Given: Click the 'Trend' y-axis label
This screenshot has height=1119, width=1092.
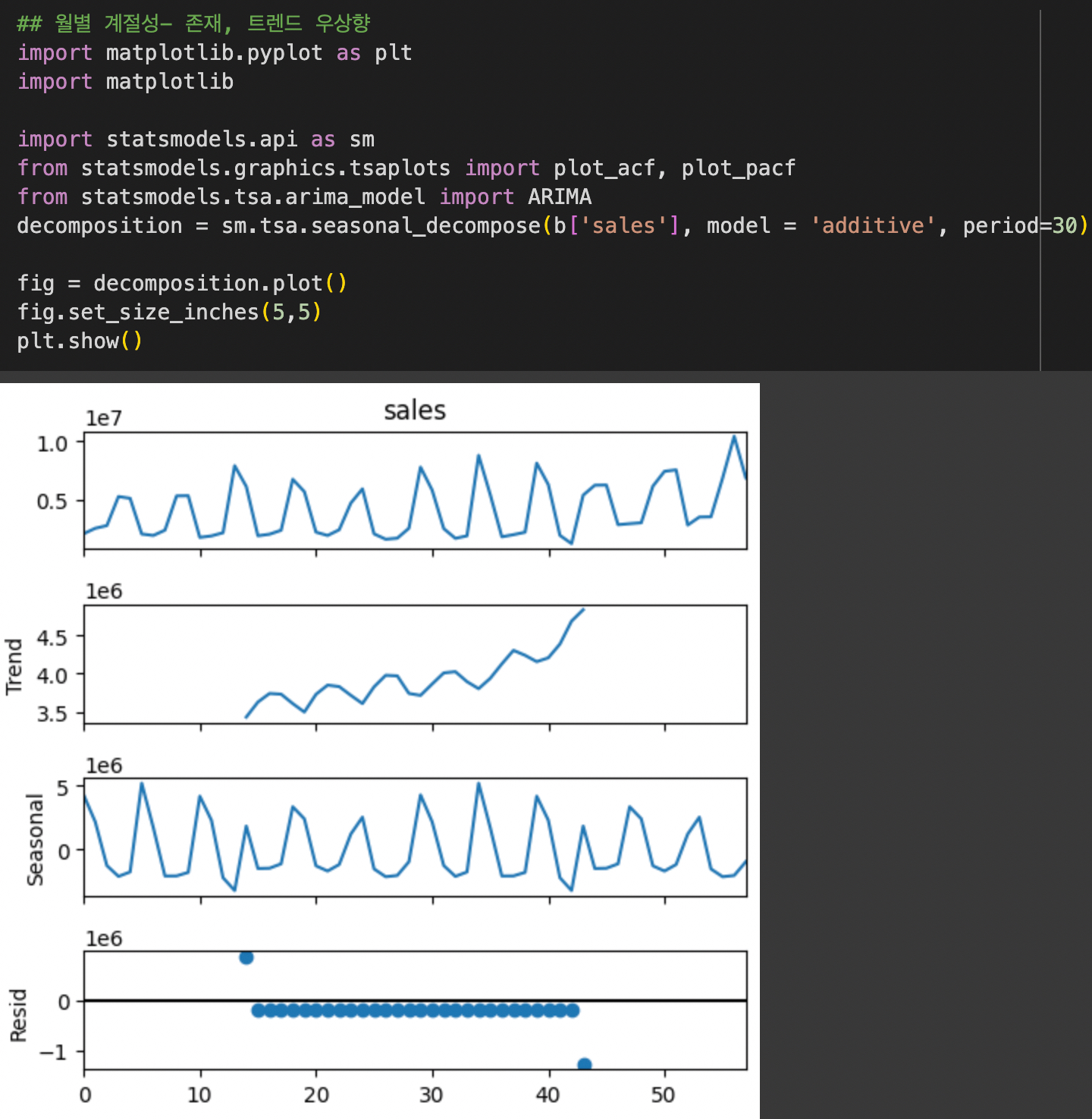Looking at the screenshot, I should tap(14, 665).
